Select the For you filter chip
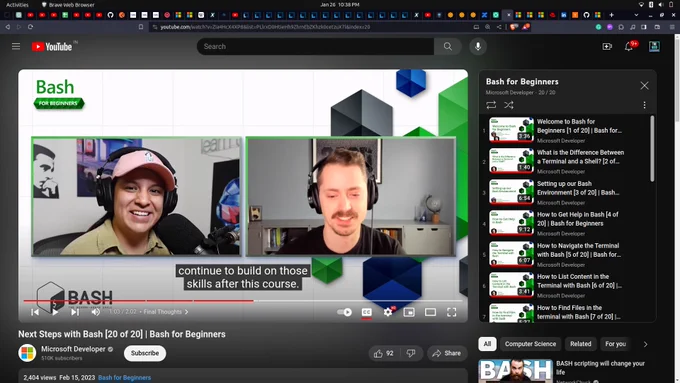Screen dimensions: 680x383 (x=616, y=344)
